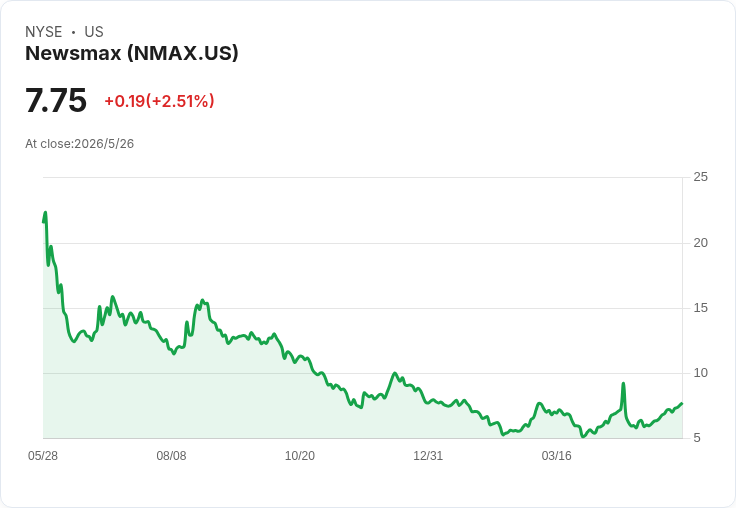Viewport: 736px width, 508px height.
Task: Click the latest endpoint of the price line
Action: click(x=682, y=403)
